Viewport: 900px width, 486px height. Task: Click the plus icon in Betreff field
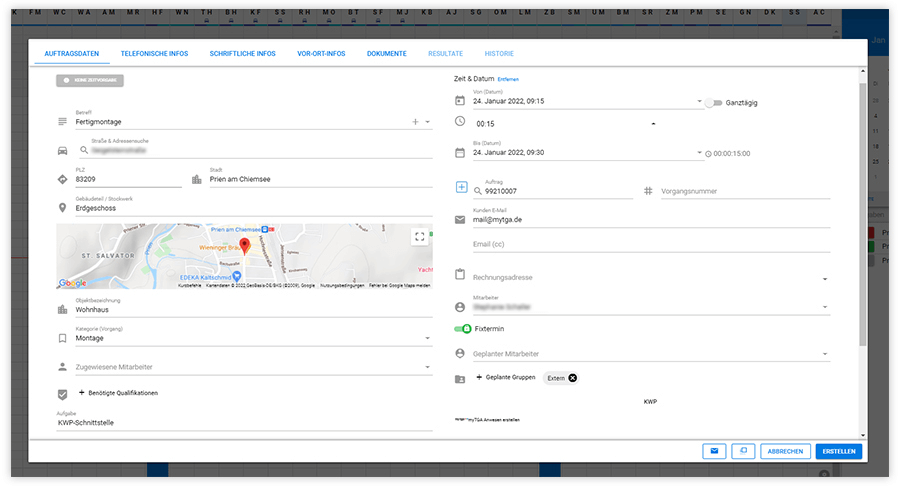pos(415,122)
